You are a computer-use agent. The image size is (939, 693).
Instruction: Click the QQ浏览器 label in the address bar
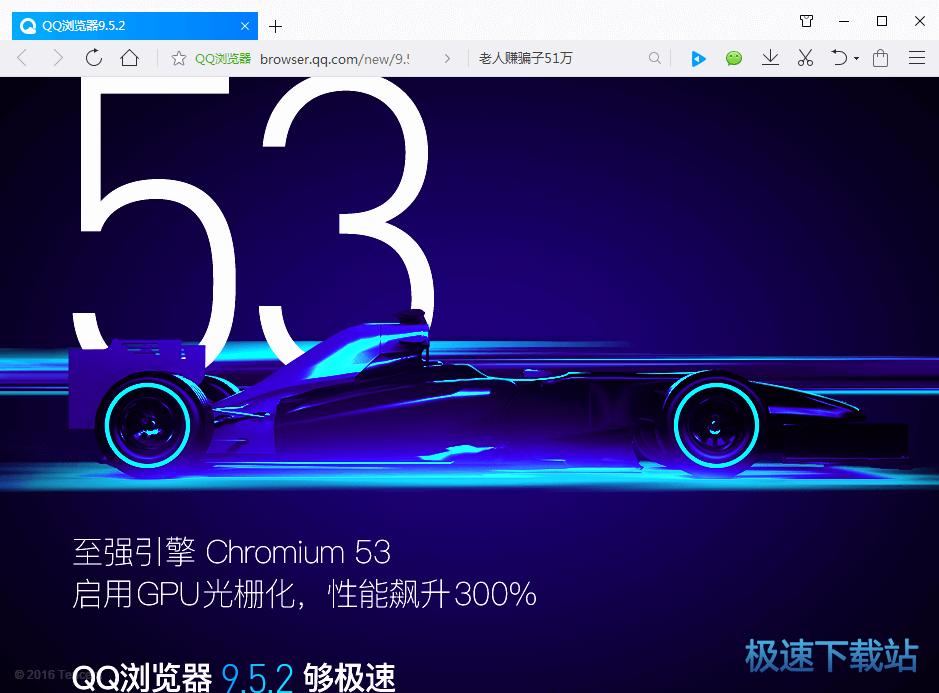coord(224,57)
